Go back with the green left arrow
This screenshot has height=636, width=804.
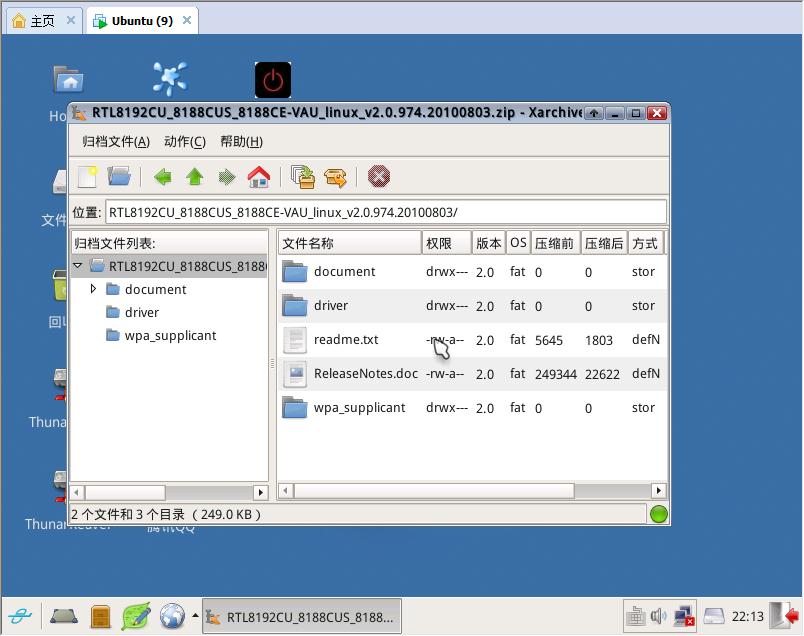click(x=163, y=177)
